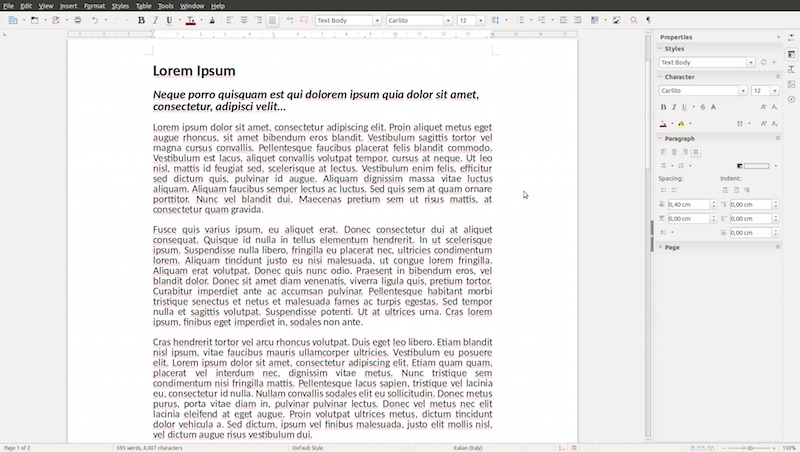Click the Print icon in the toolbar

(x=77, y=20)
